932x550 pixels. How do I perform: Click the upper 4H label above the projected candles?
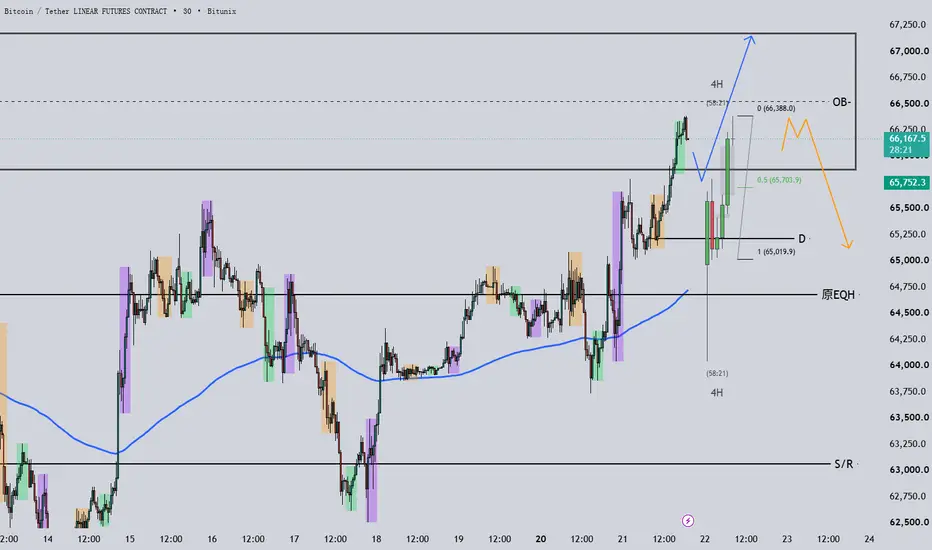[x=717, y=84]
